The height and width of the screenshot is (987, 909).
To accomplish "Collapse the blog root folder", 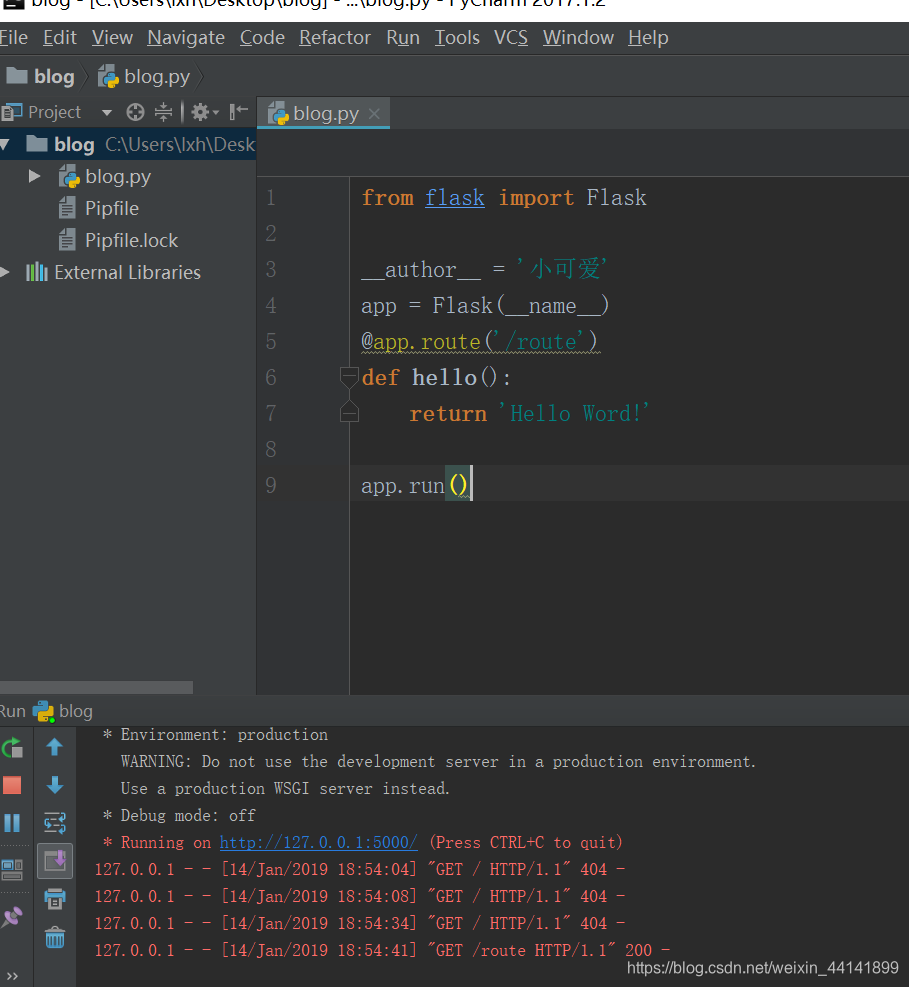I will [x=5, y=145].
